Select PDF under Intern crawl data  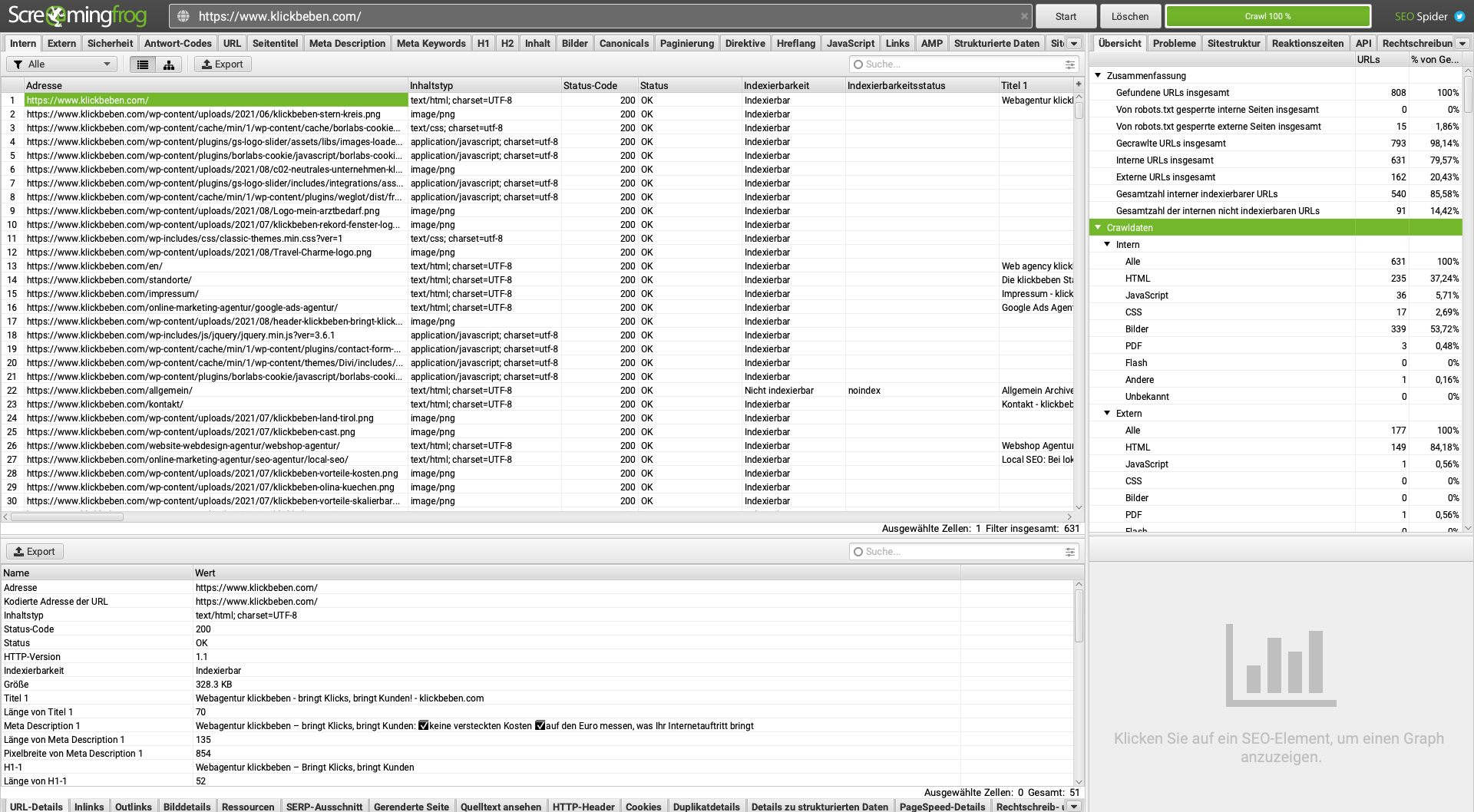[x=1275, y=346]
